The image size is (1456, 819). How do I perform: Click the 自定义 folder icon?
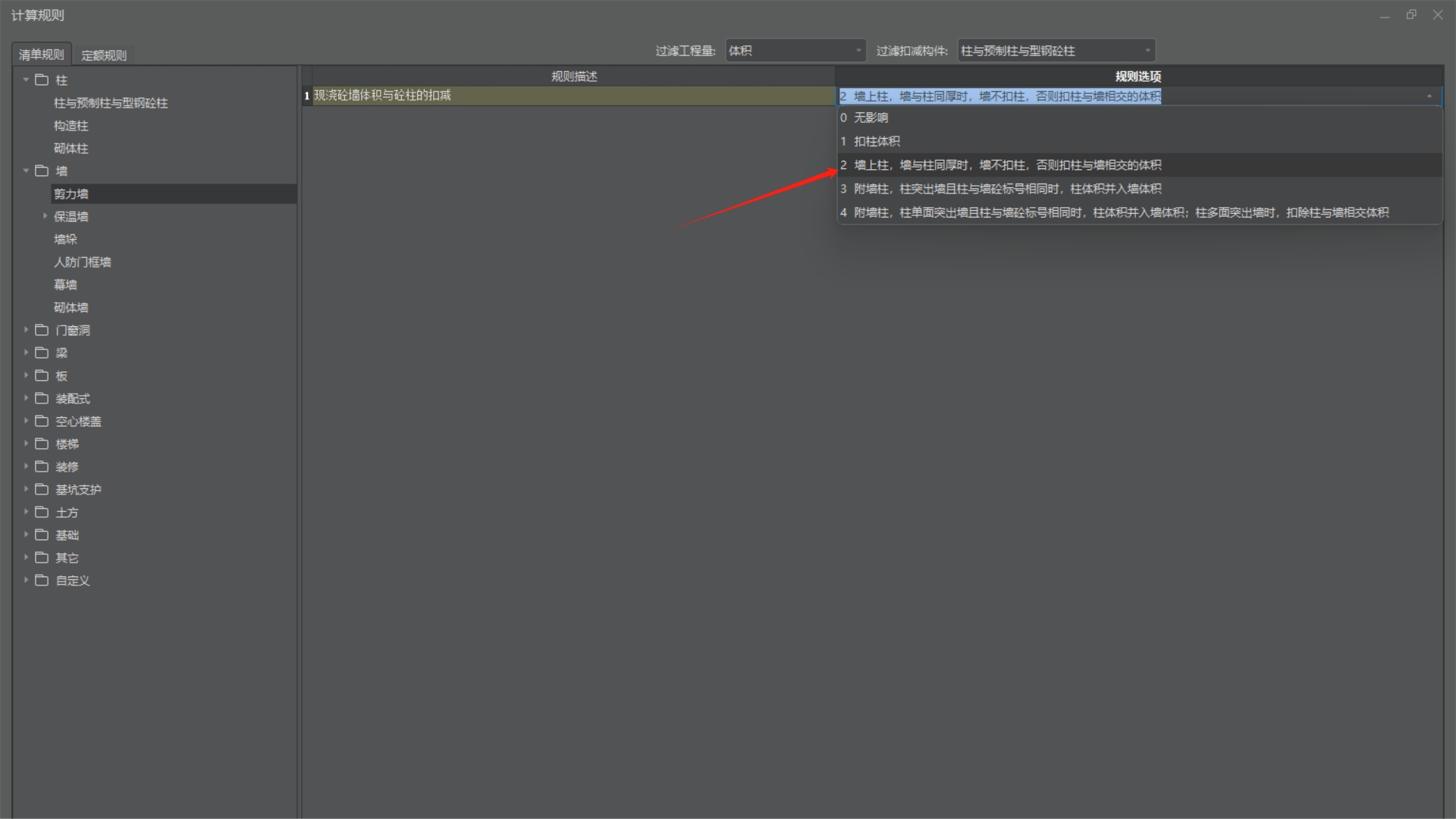pos(42,580)
